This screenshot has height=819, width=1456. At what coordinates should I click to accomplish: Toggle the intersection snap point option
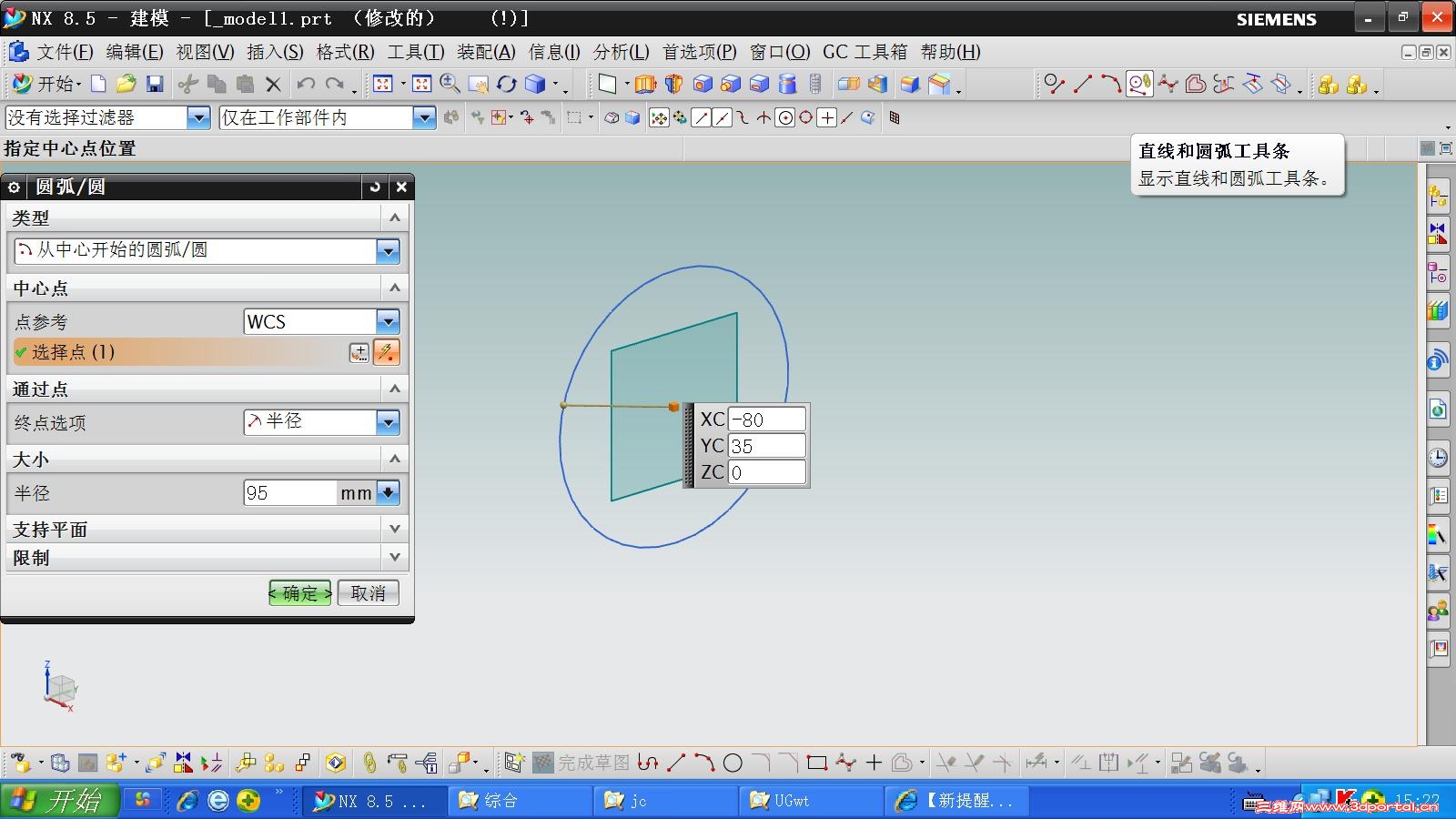[x=763, y=117]
